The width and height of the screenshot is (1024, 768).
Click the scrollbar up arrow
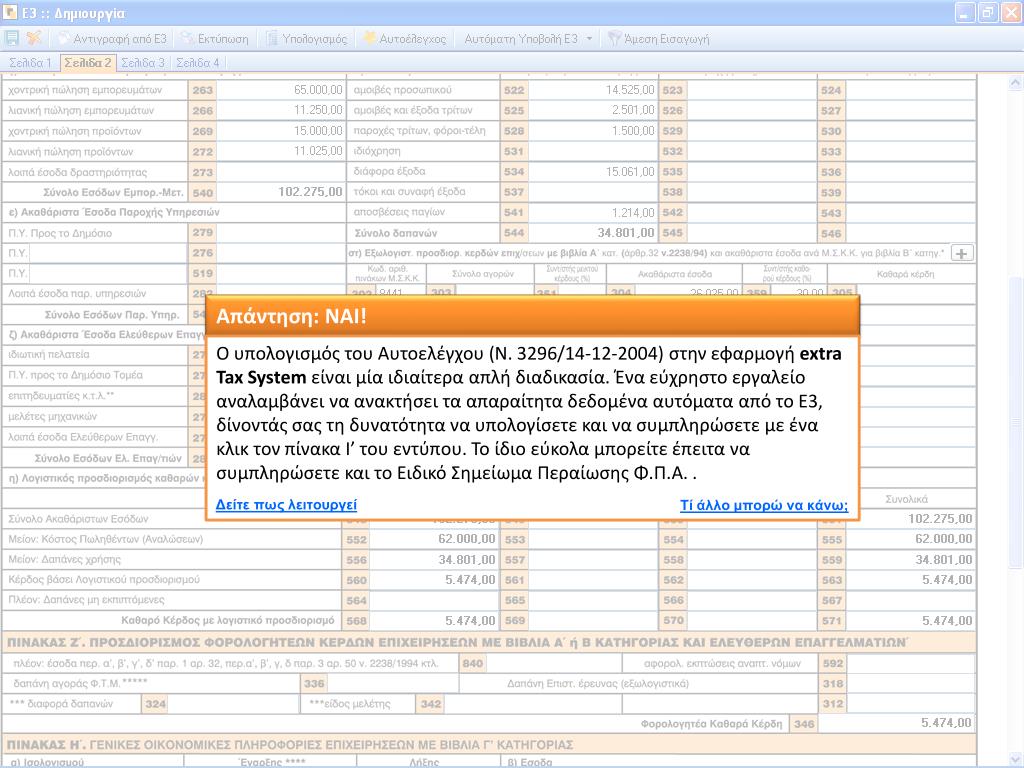point(1015,82)
